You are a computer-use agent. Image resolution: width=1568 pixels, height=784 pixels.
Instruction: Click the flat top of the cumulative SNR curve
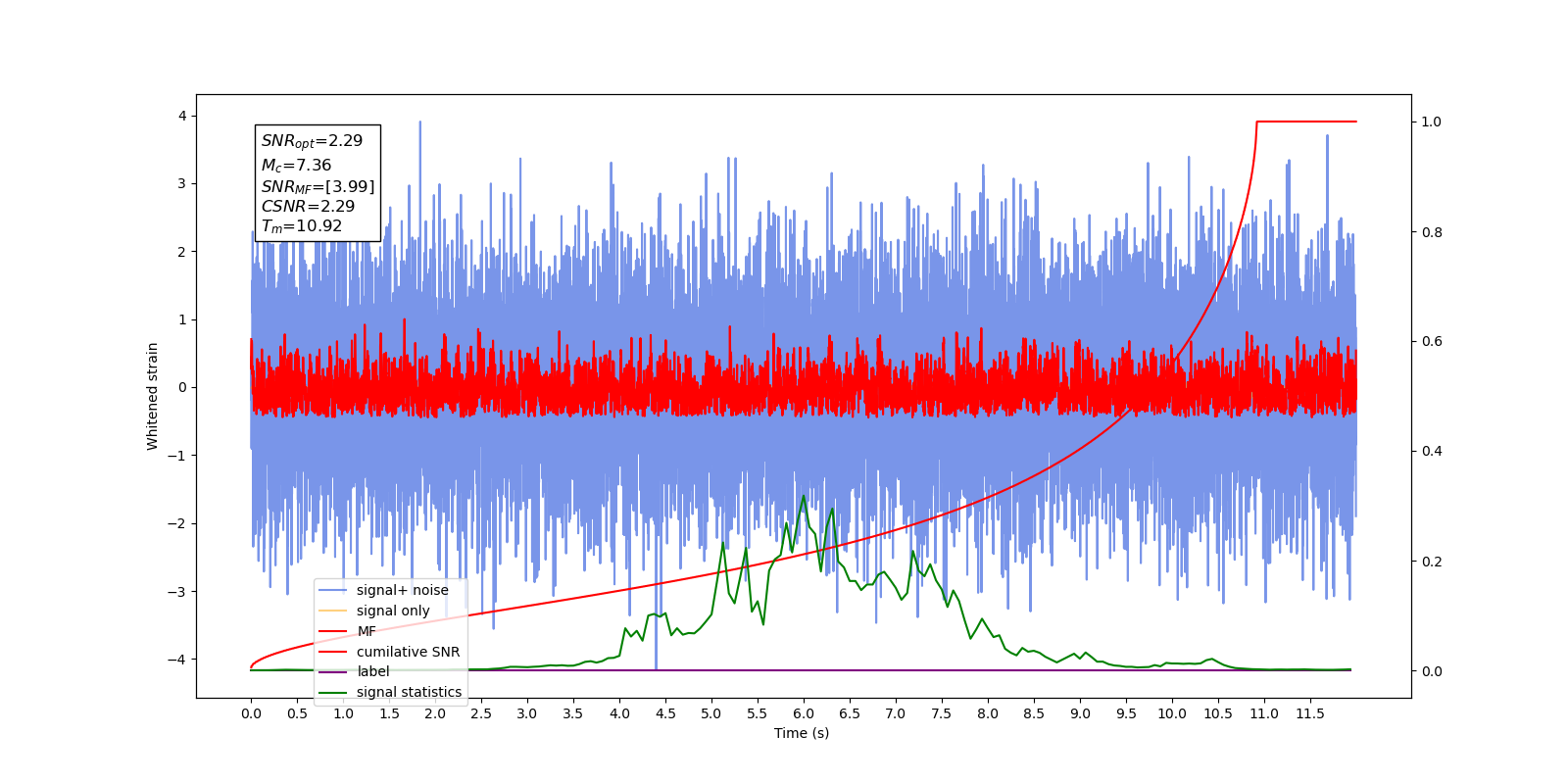(1306, 122)
